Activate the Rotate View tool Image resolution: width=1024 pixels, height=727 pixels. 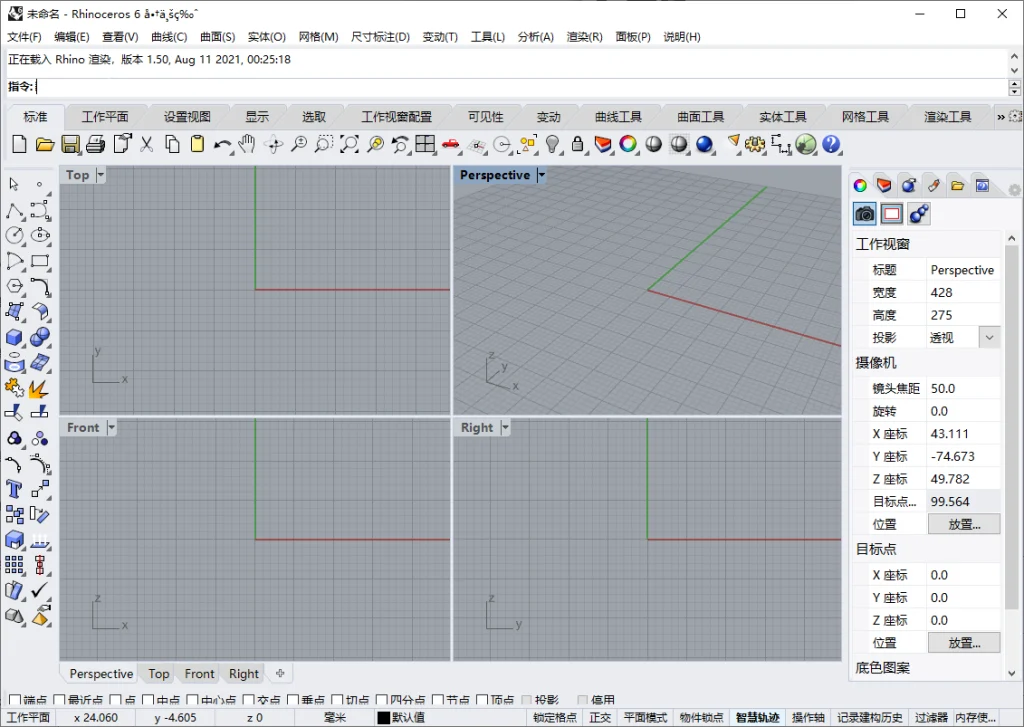pos(274,144)
